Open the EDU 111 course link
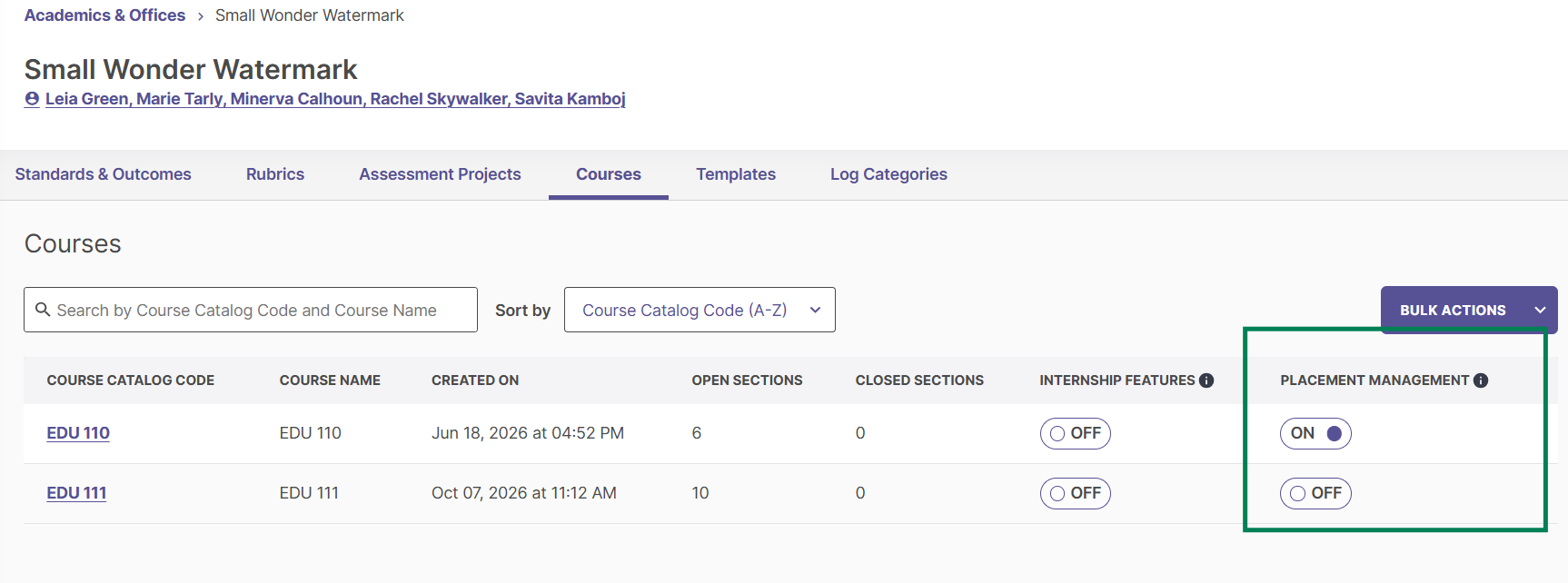The width and height of the screenshot is (1568, 583). [x=76, y=493]
